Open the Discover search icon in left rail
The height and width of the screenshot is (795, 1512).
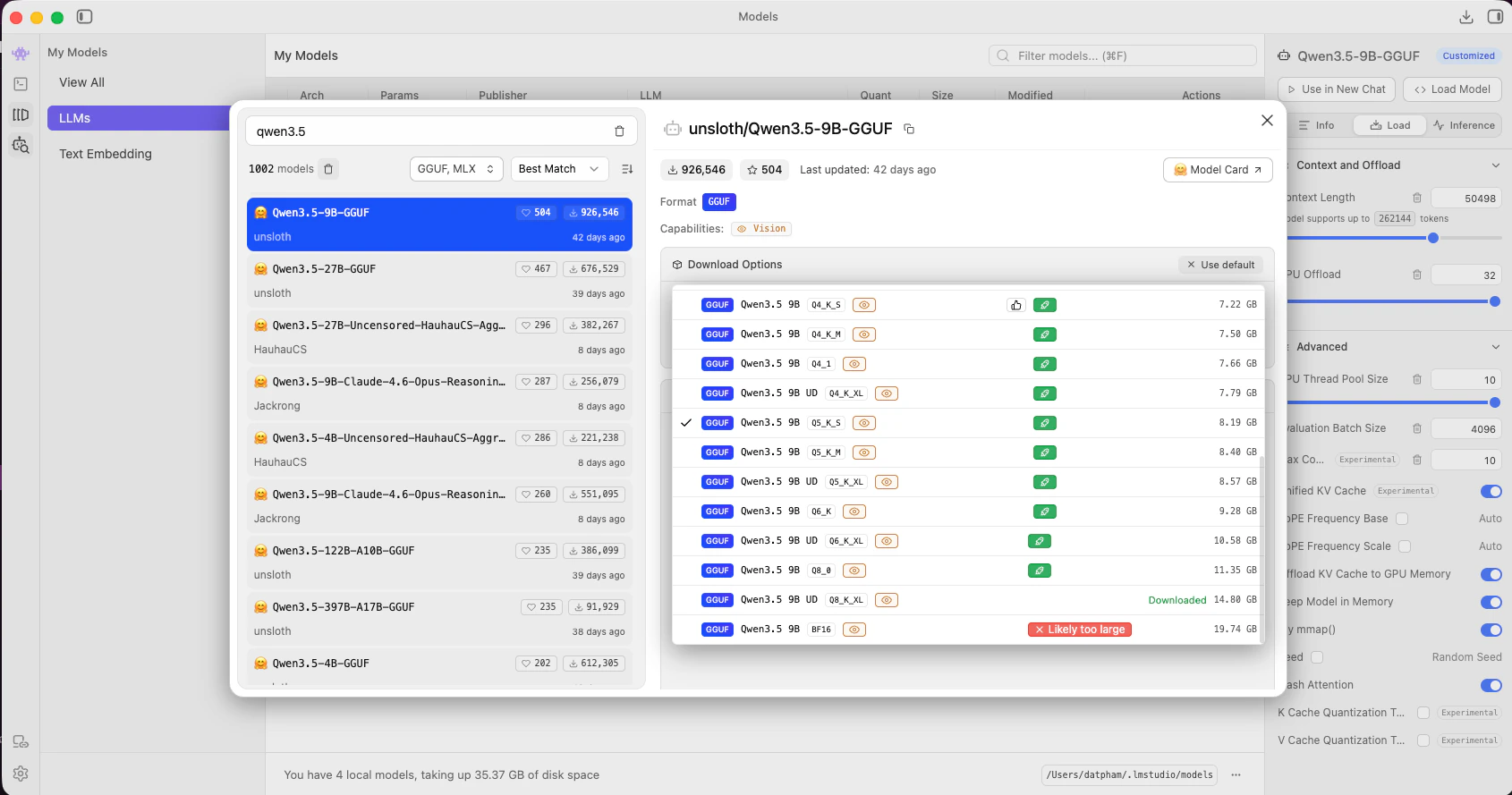coord(21,145)
